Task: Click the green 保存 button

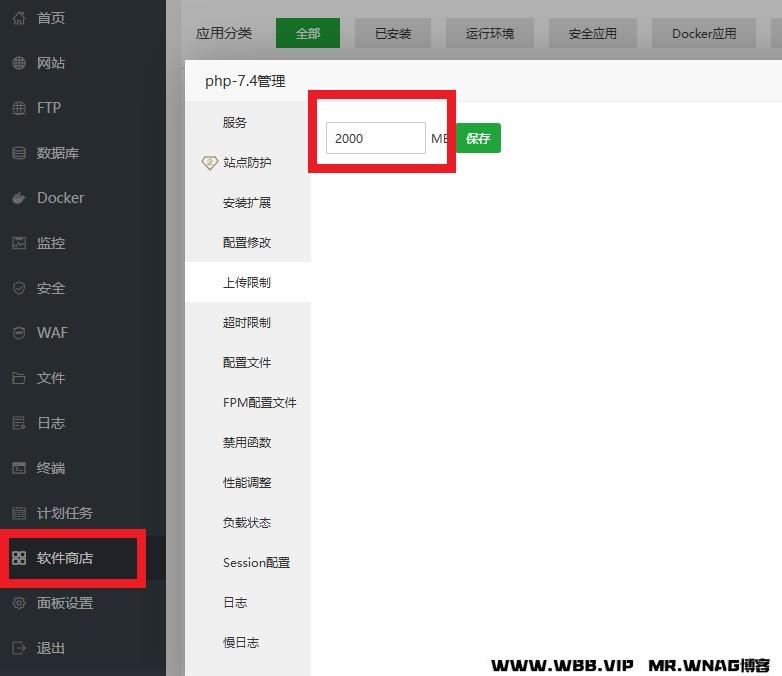Action: [x=478, y=138]
